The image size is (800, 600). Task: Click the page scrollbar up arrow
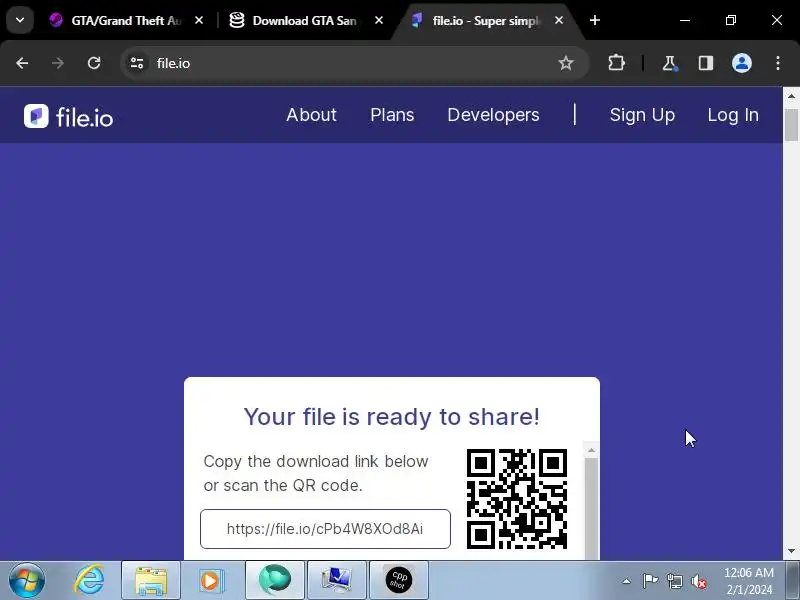[x=791, y=95]
